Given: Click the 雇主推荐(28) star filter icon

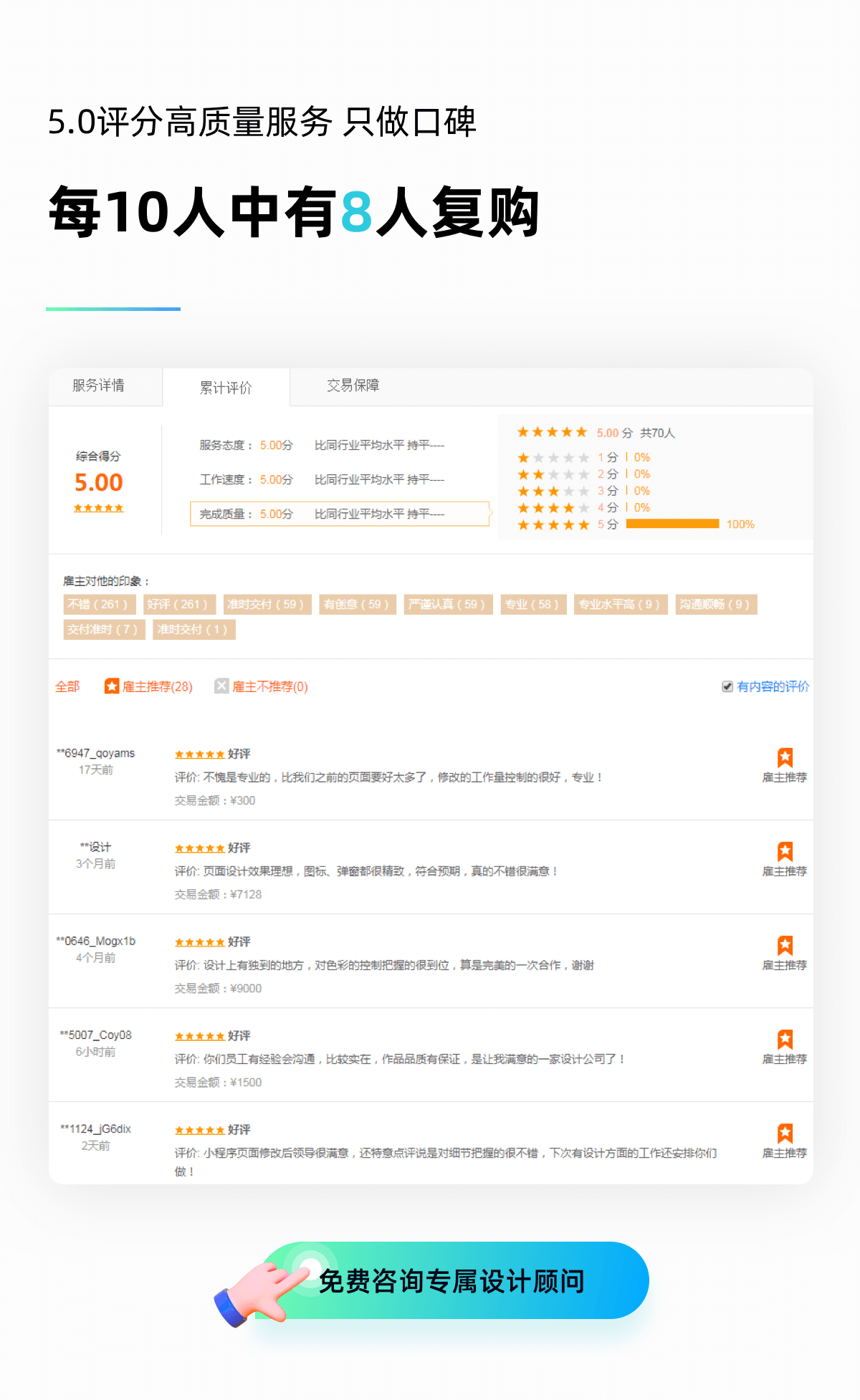Looking at the screenshot, I should pos(112,686).
